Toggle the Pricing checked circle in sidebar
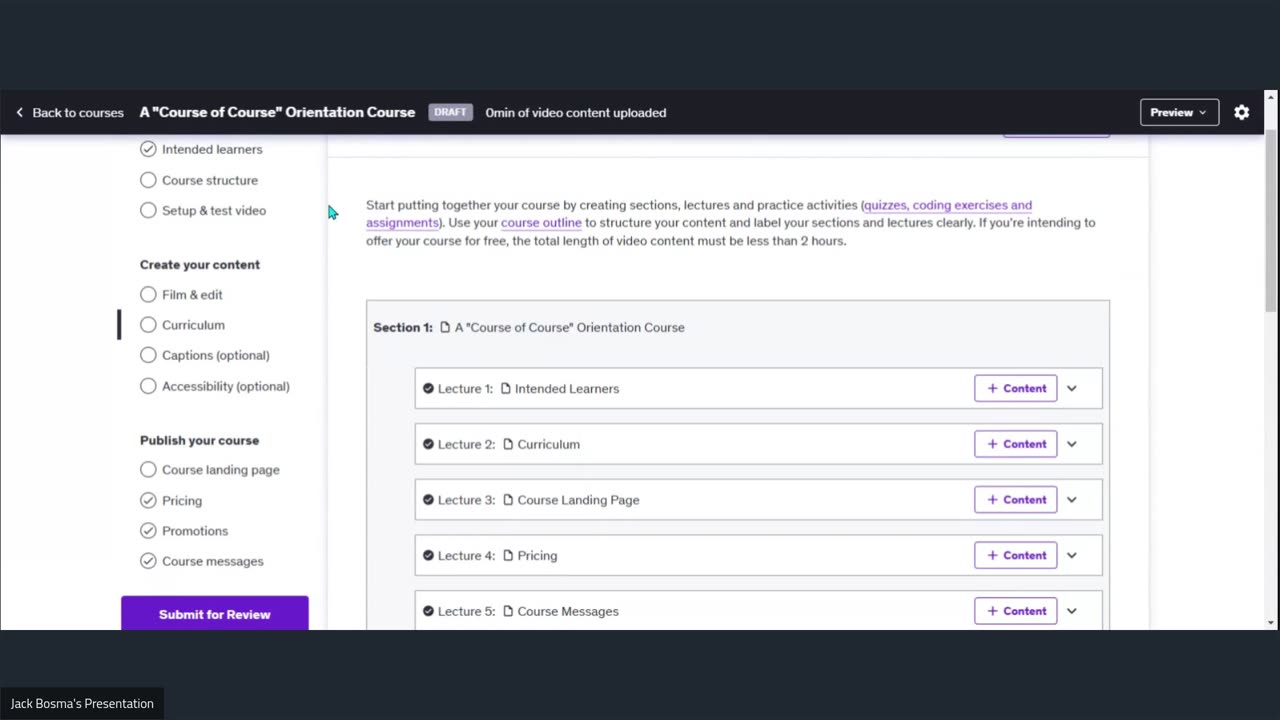The height and width of the screenshot is (720, 1280). pyautogui.click(x=148, y=500)
